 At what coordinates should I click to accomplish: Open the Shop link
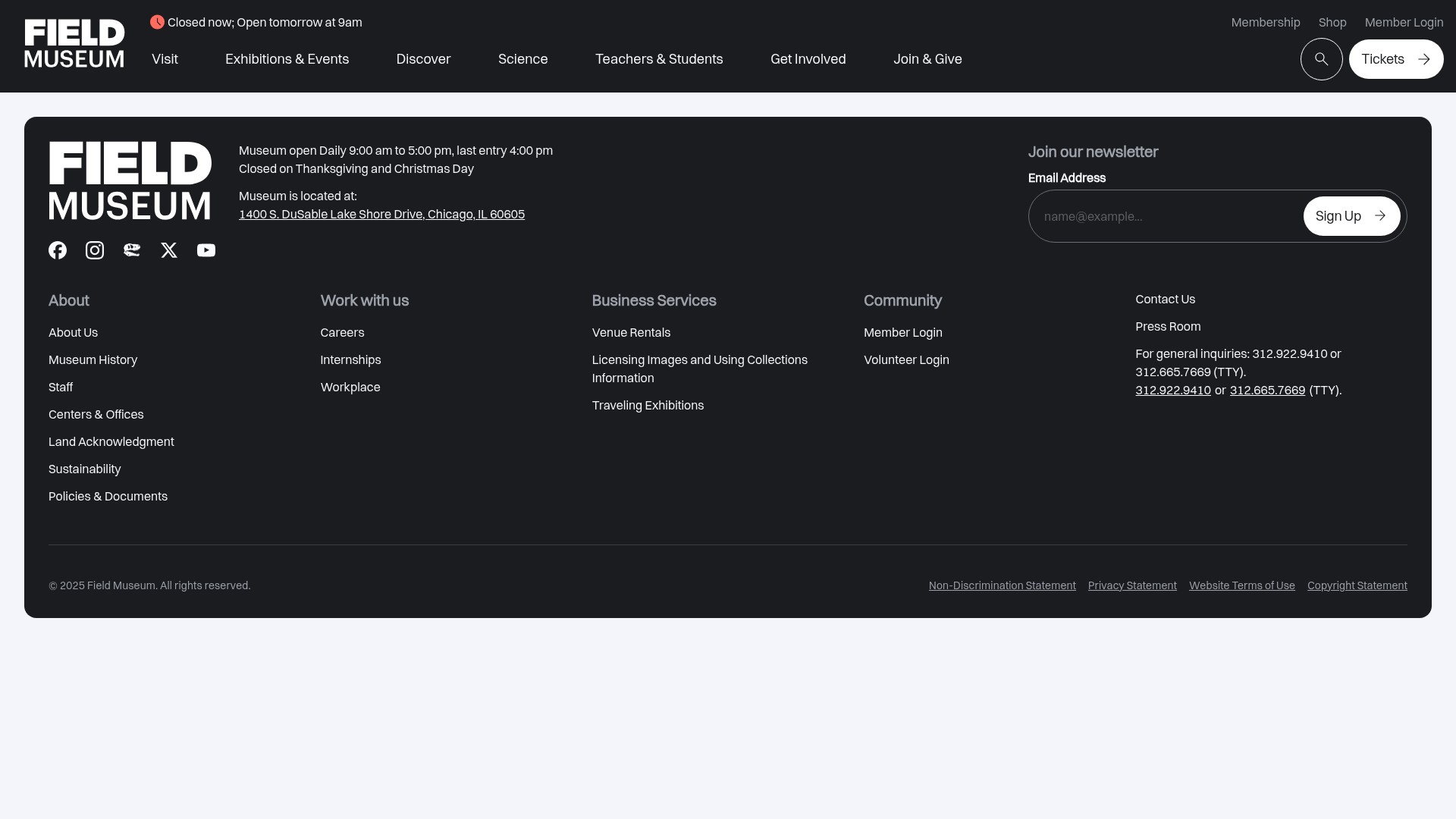pos(1332,23)
